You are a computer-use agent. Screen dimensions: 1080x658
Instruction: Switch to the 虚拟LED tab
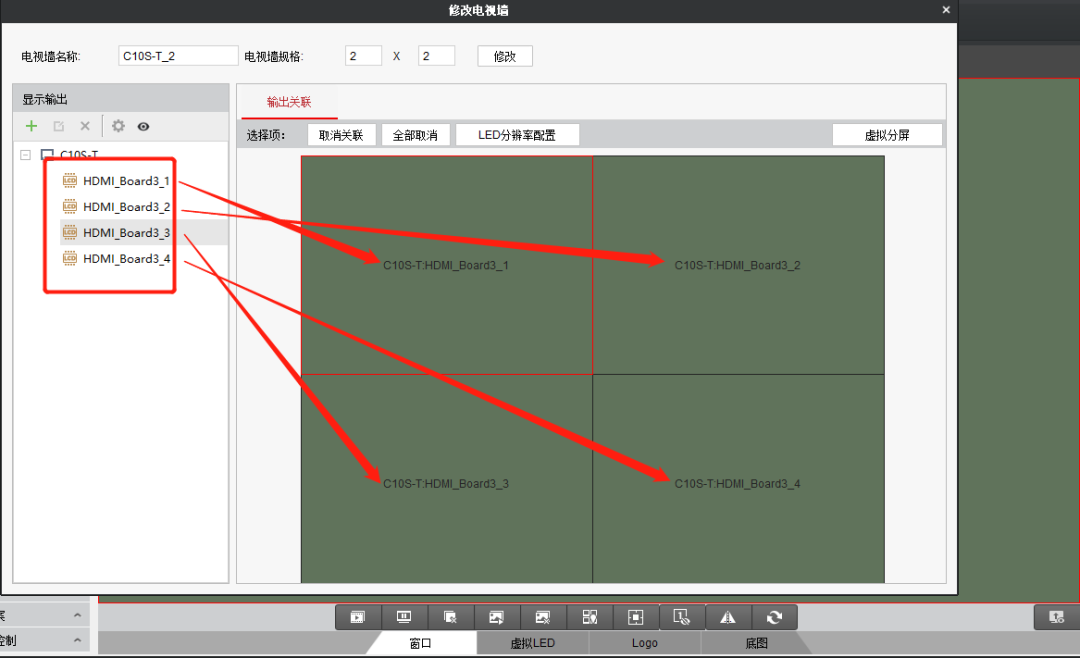(532, 643)
